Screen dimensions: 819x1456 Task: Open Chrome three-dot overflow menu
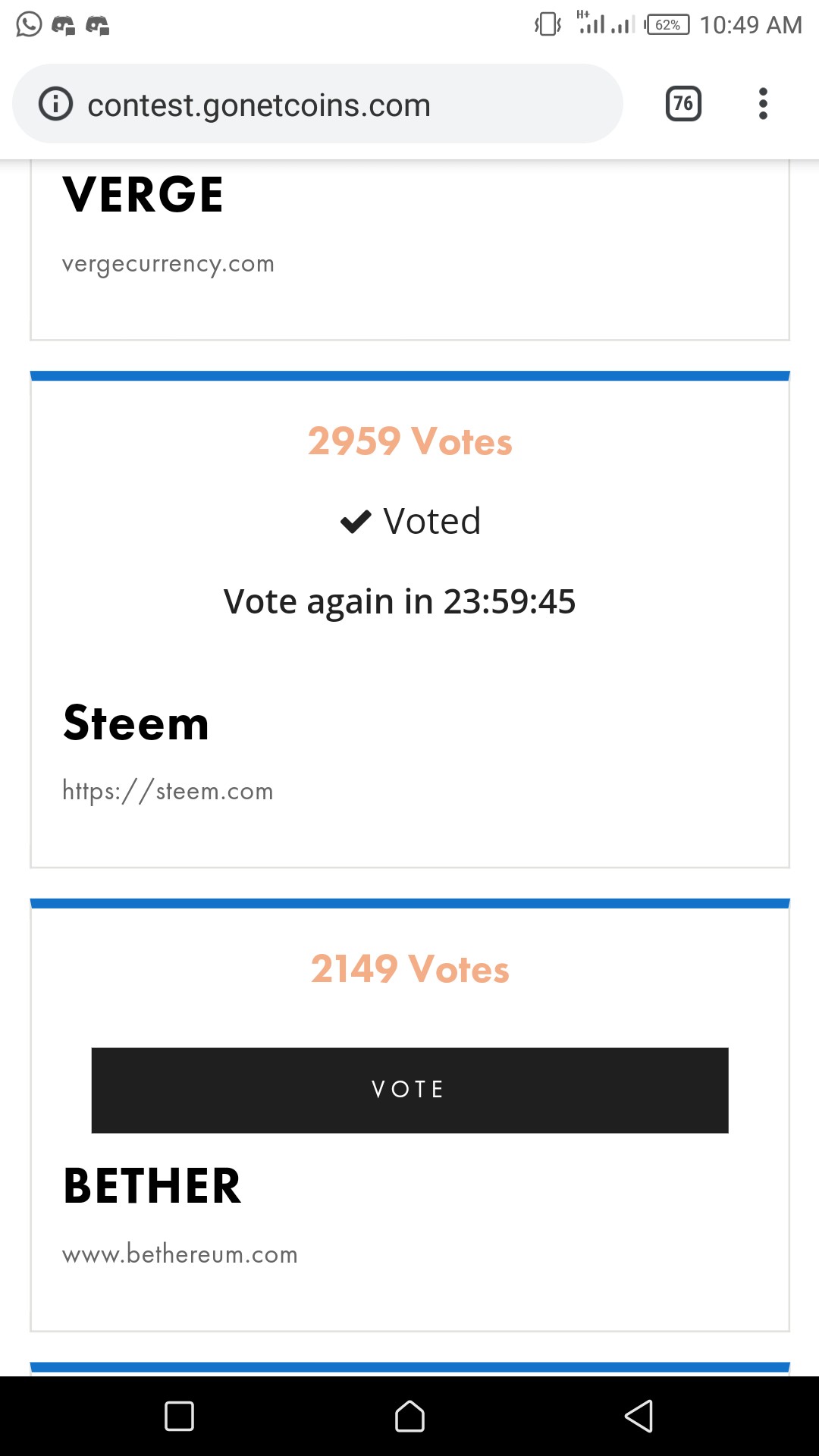[763, 104]
